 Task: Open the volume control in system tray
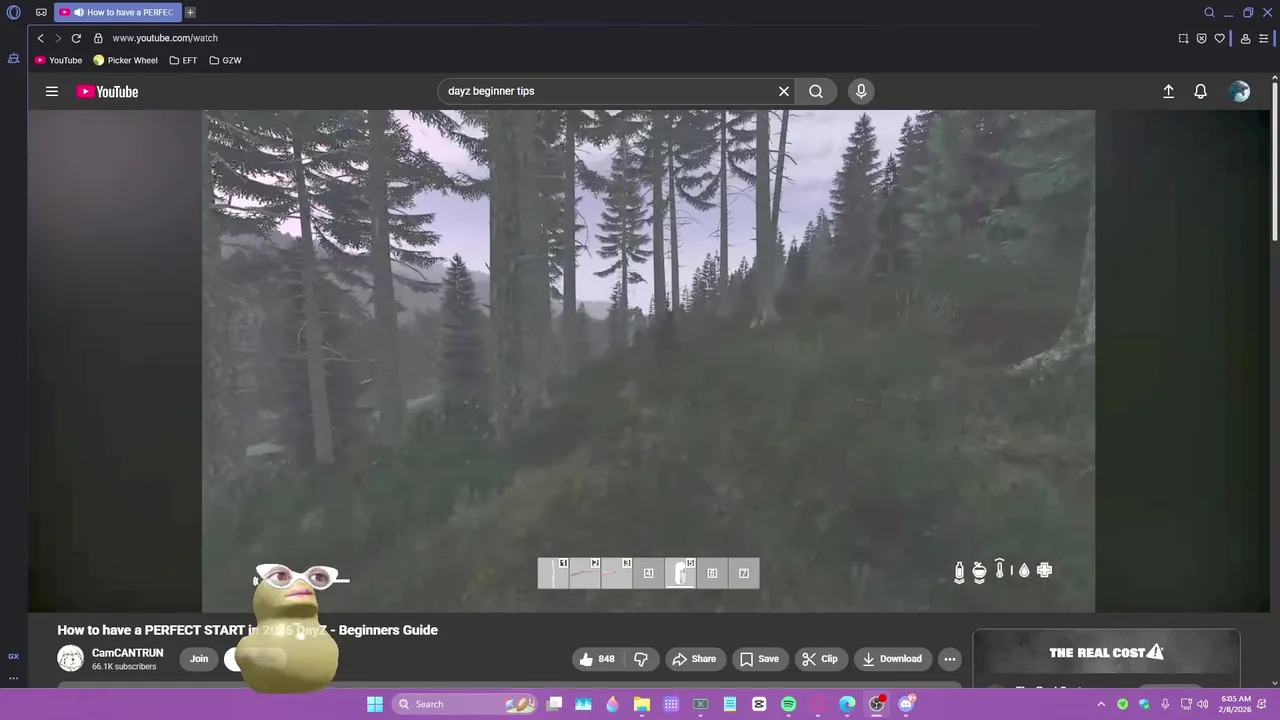point(1202,704)
